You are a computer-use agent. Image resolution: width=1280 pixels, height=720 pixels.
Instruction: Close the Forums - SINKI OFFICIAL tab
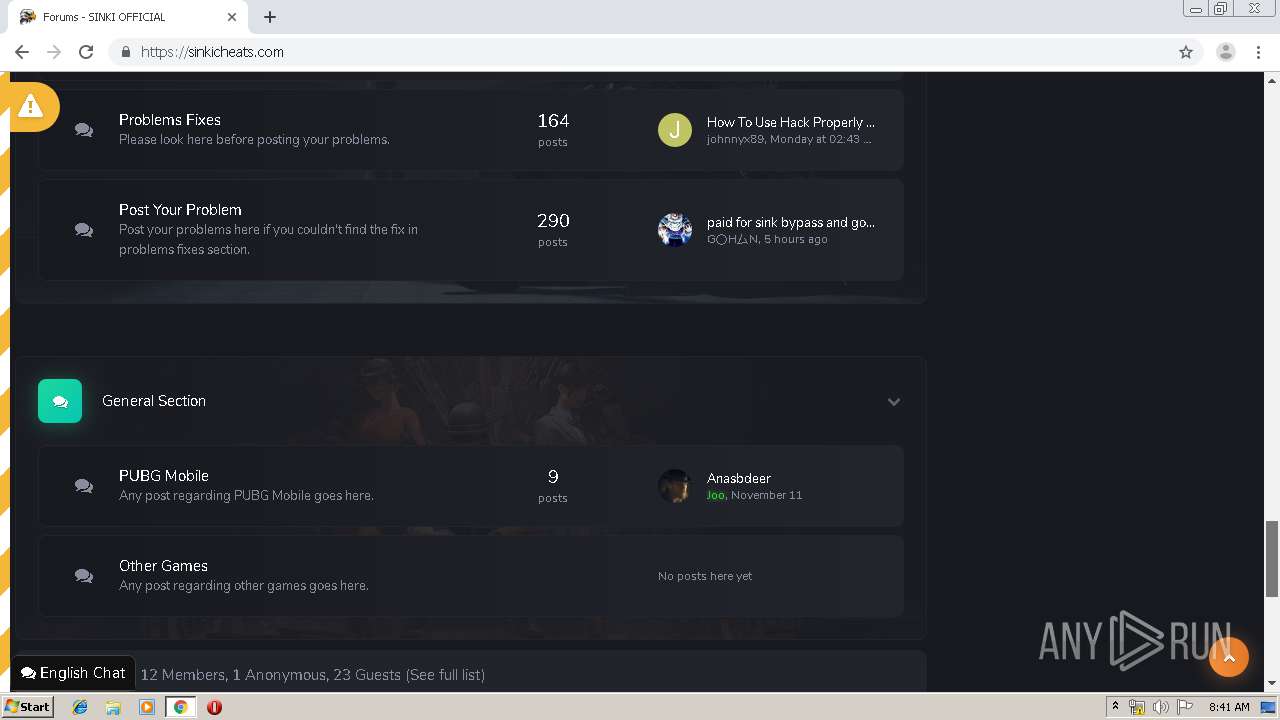(232, 17)
